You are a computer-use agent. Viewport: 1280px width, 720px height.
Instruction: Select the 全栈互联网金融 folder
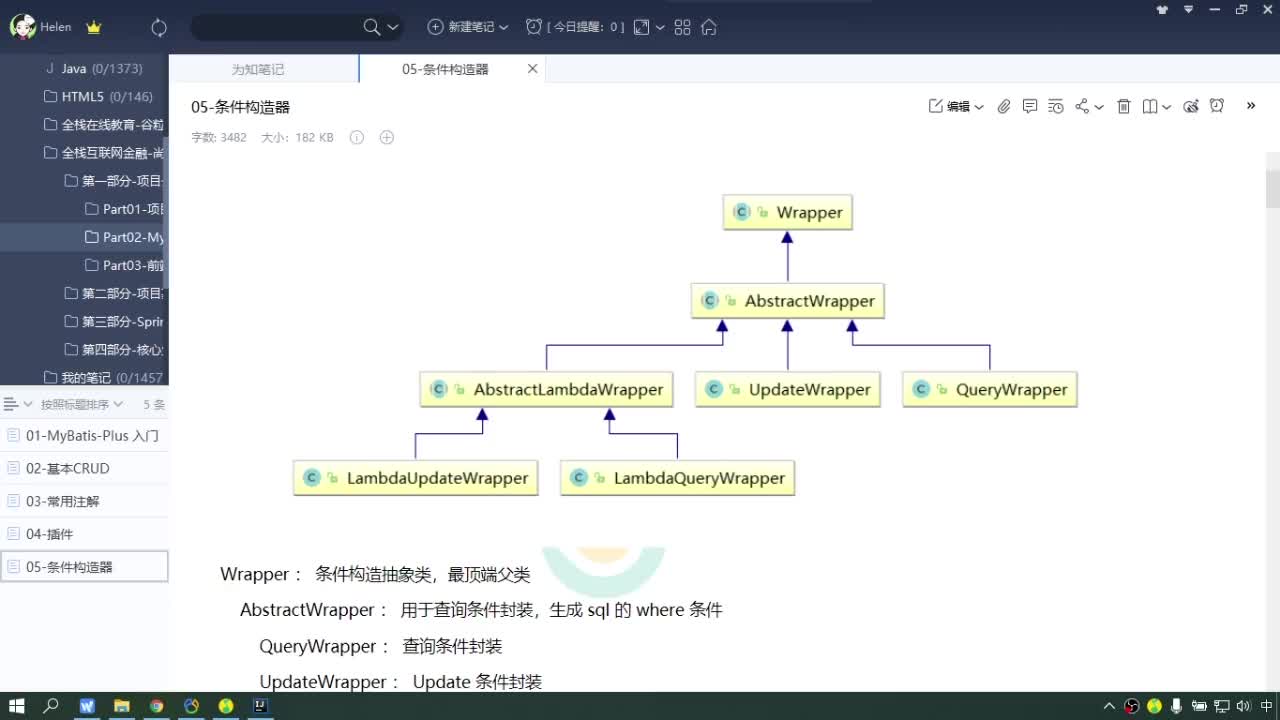[84, 152]
